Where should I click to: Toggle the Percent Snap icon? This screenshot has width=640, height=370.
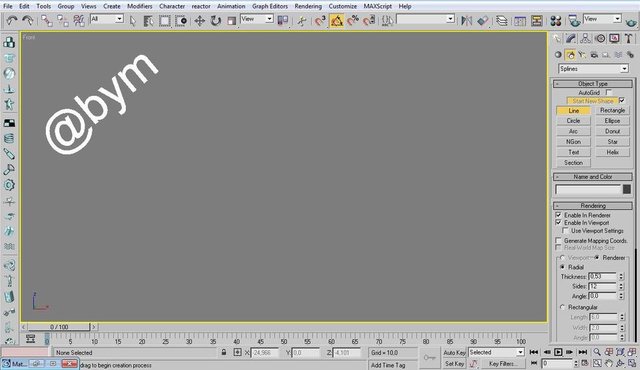[x=353, y=20]
